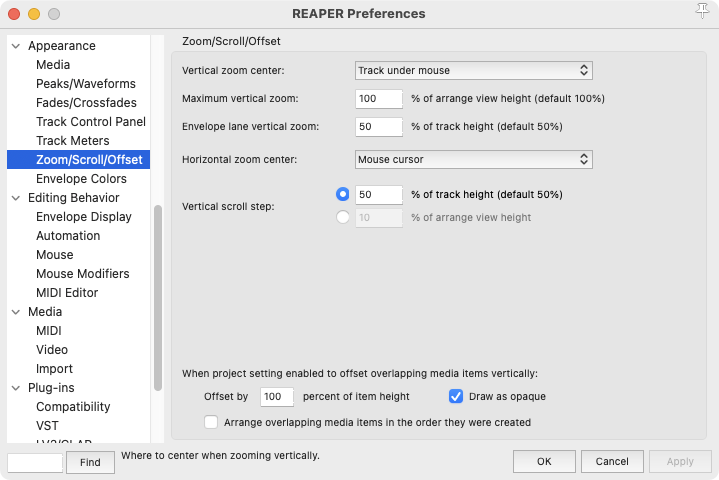
Task: Open the Vertical zoom center dropdown
Action: pos(474,71)
